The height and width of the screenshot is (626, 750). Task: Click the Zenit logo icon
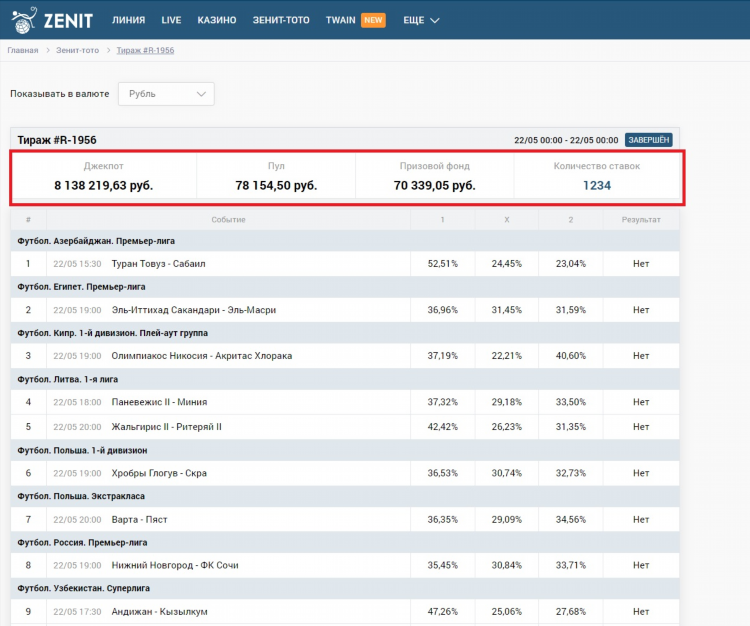[x=24, y=20]
